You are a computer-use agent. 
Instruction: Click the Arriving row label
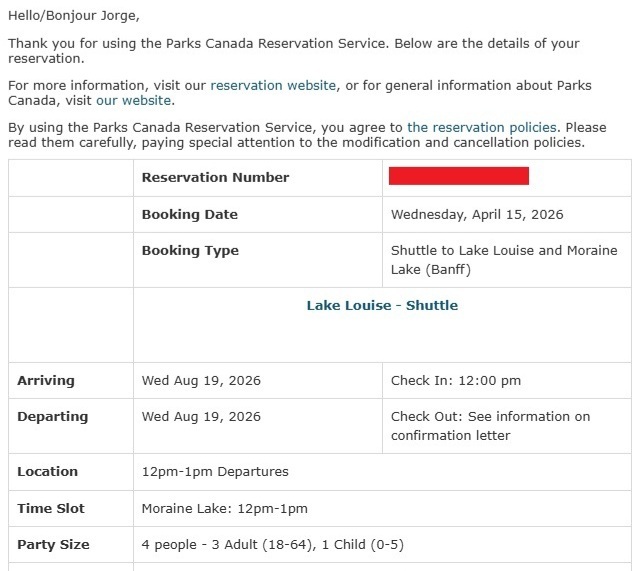46,381
